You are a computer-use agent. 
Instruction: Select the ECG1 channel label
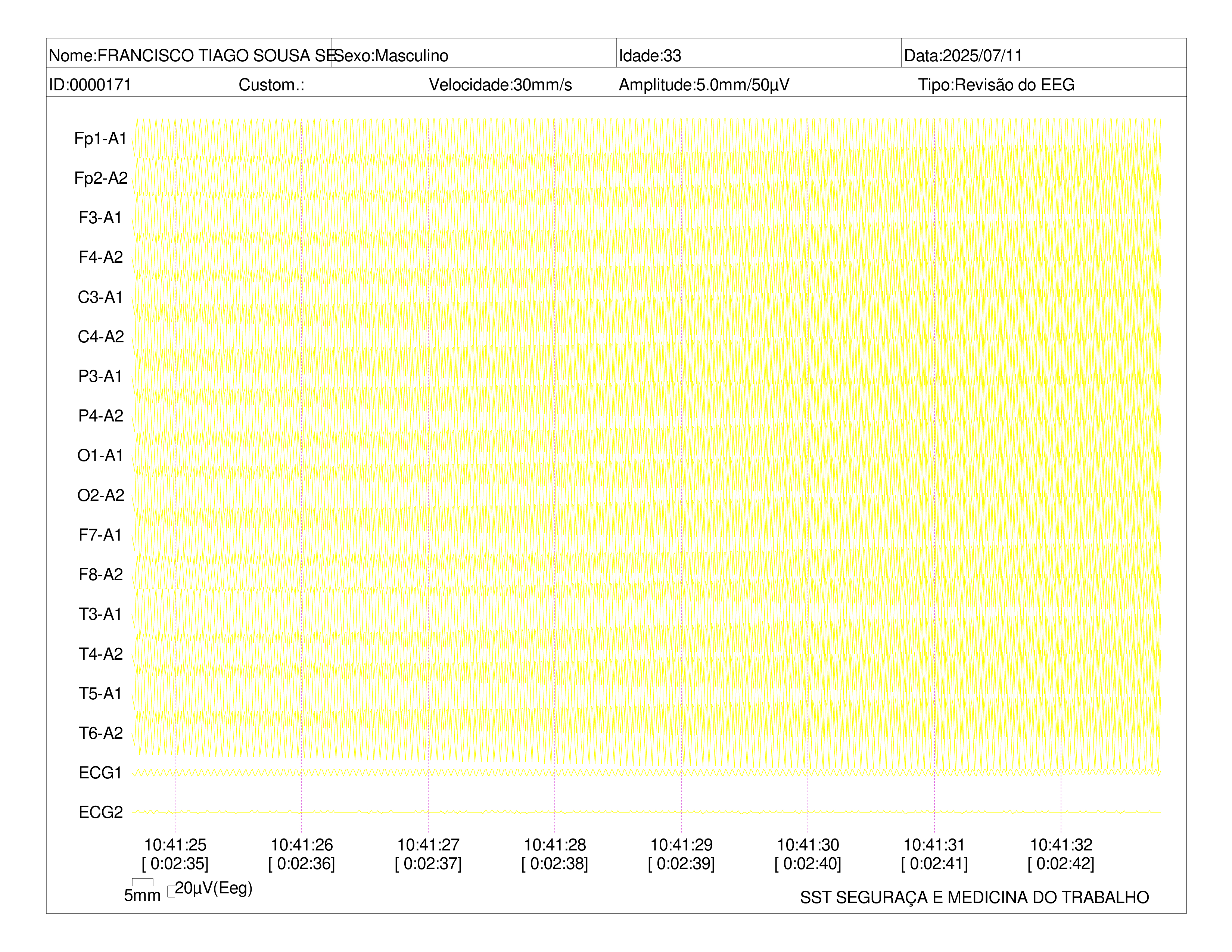click(x=100, y=773)
